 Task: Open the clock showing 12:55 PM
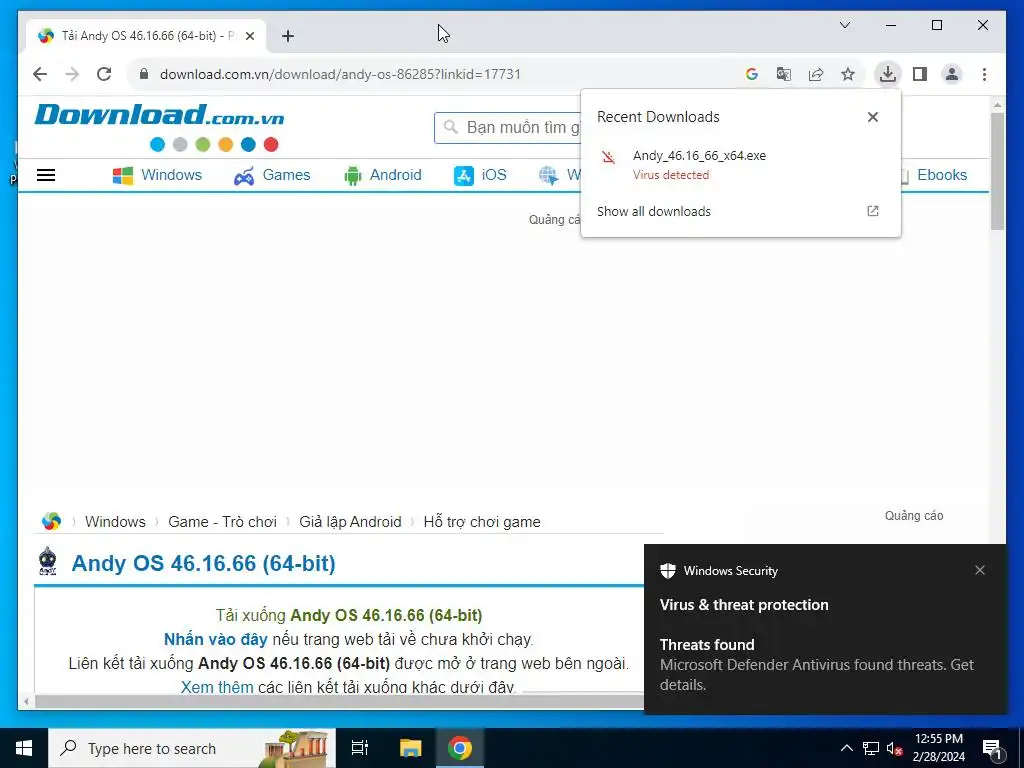[x=938, y=748]
